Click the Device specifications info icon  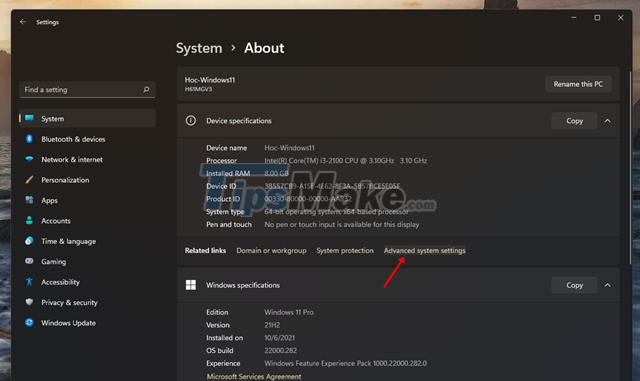(x=191, y=120)
